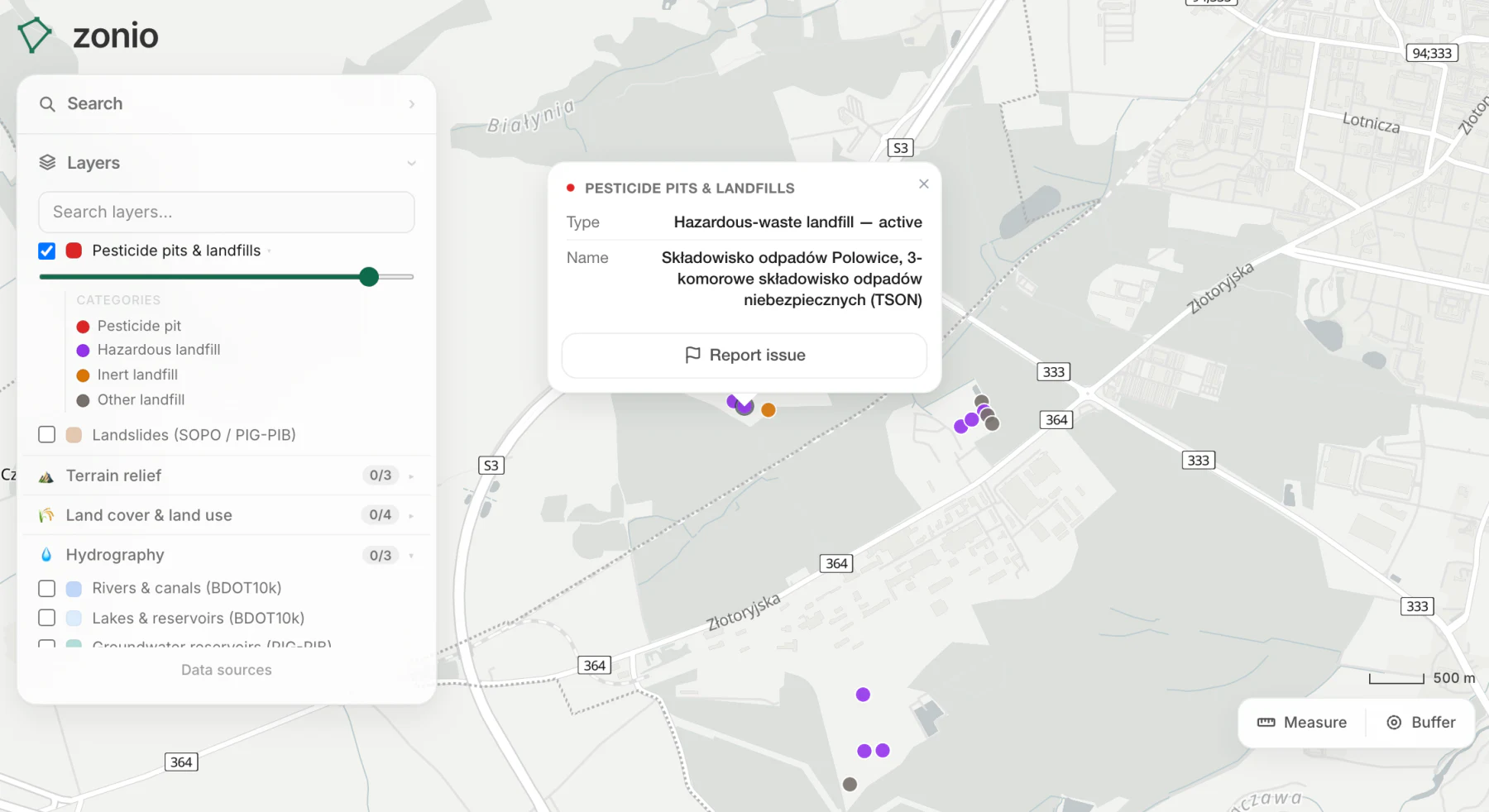
Task: Expand the Land cover & land use arrow
Action: (411, 516)
